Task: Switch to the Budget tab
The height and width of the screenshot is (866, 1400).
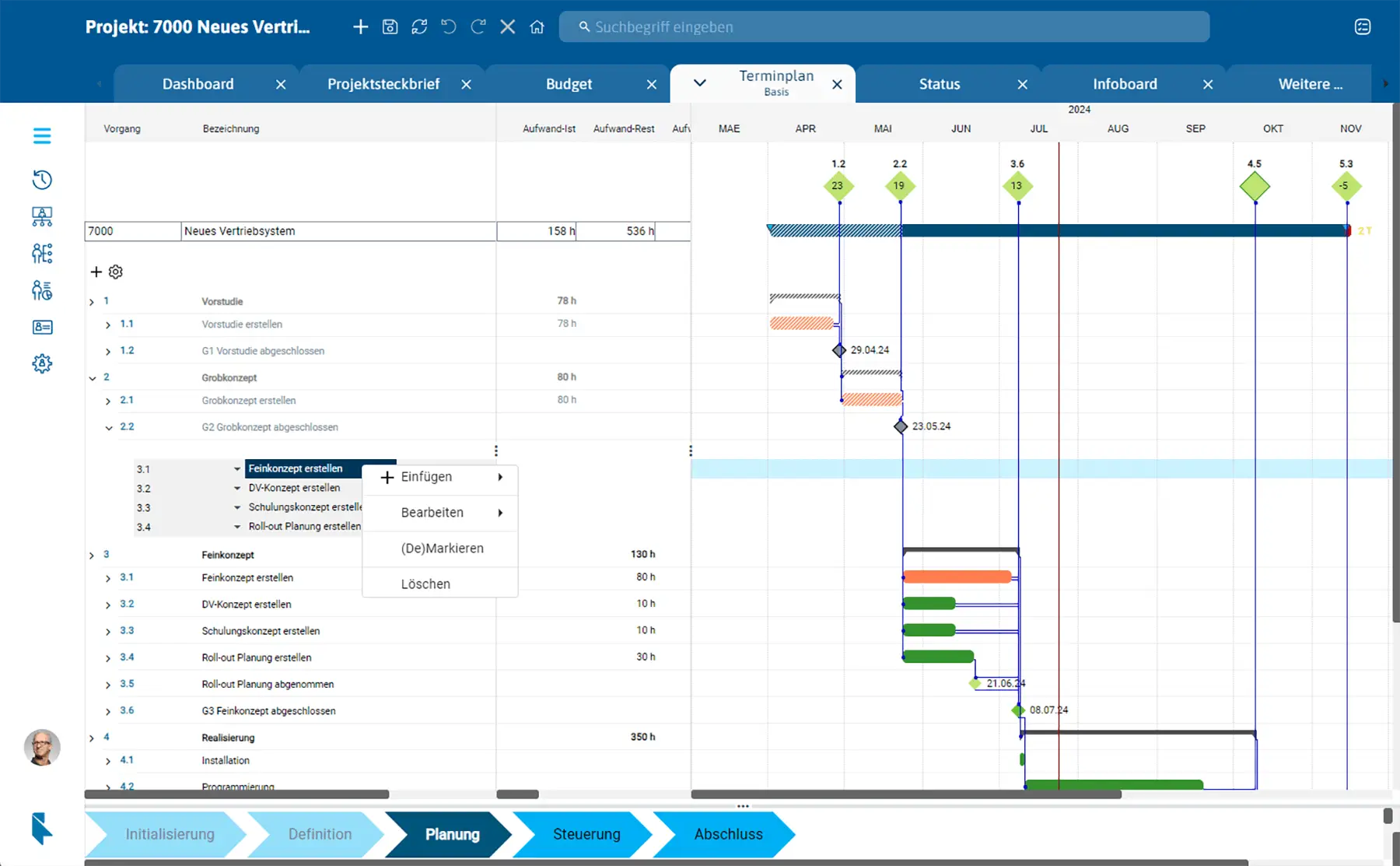Action: click(569, 84)
